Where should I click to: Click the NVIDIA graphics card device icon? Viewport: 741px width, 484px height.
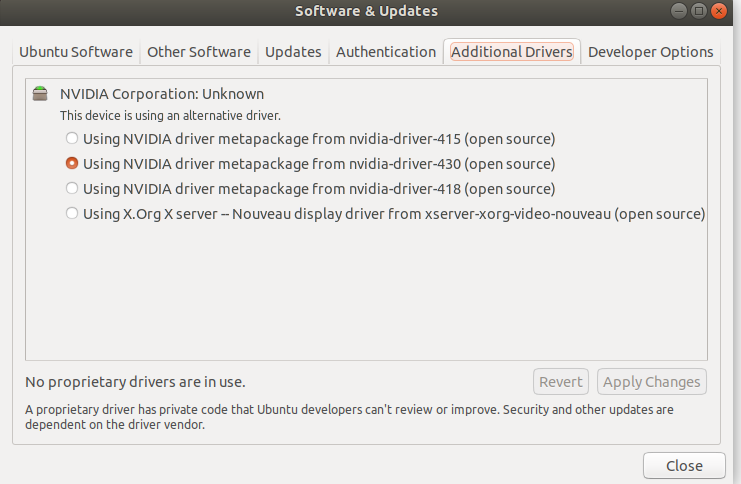coord(40,94)
